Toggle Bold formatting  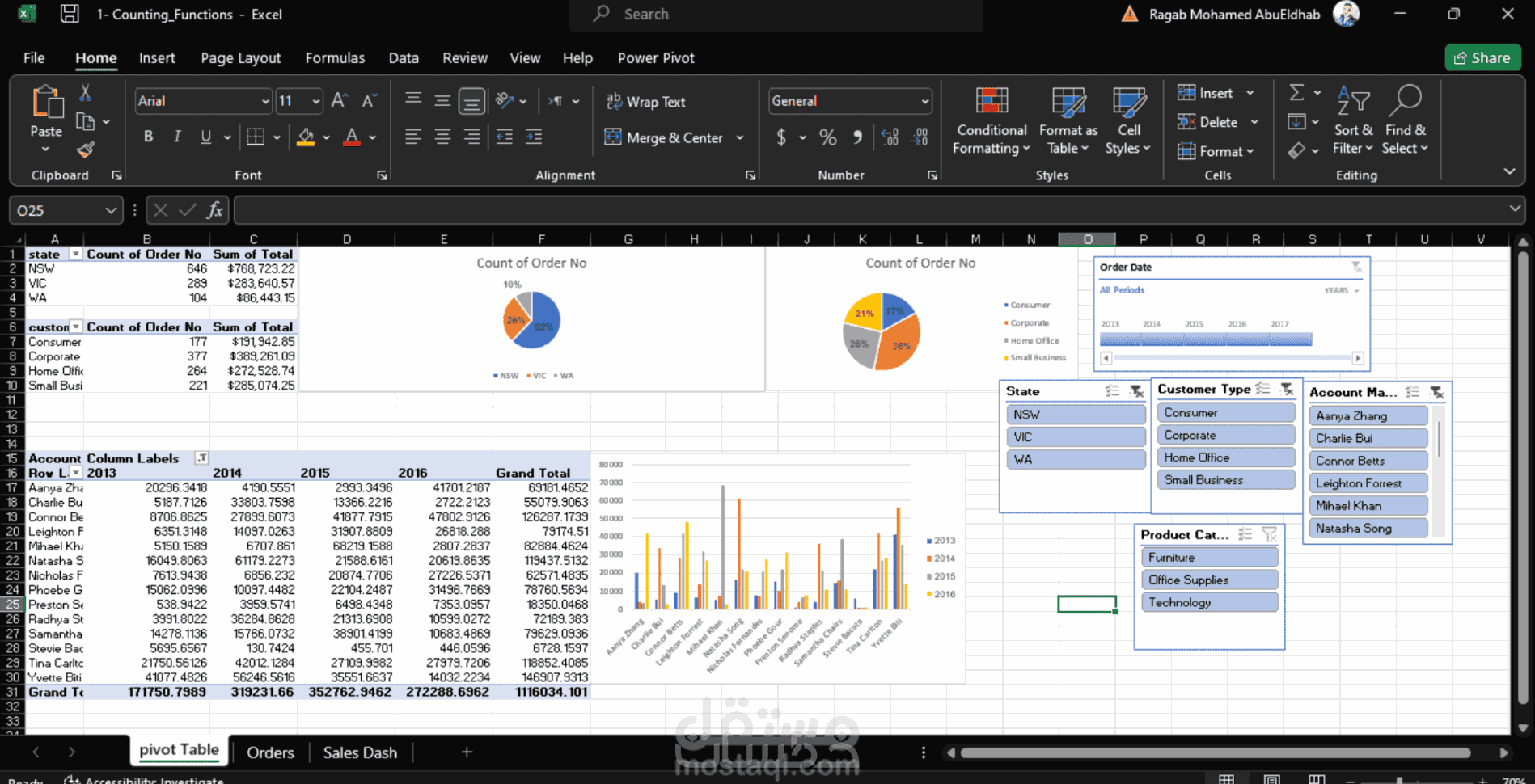pos(148,137)
